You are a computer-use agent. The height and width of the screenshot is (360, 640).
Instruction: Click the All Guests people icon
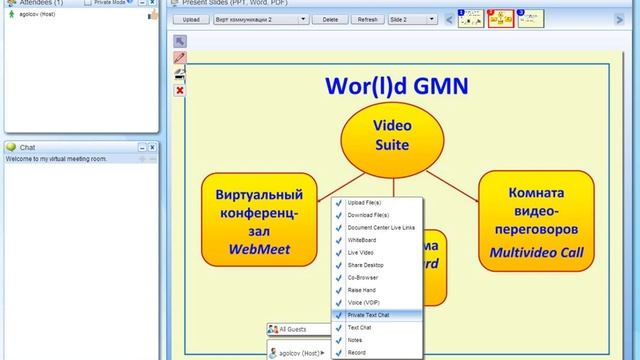(273, 329)
